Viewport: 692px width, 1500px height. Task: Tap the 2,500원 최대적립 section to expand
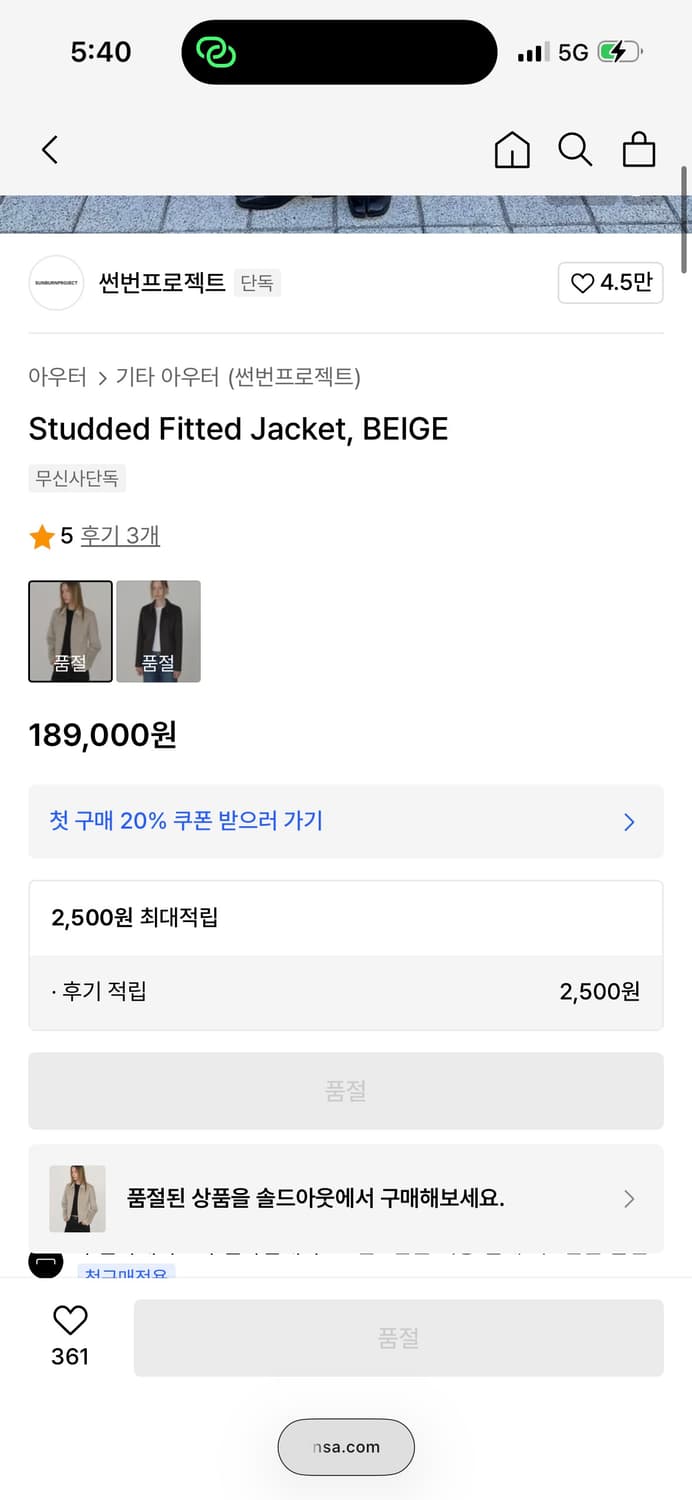[x=345, y=918]
